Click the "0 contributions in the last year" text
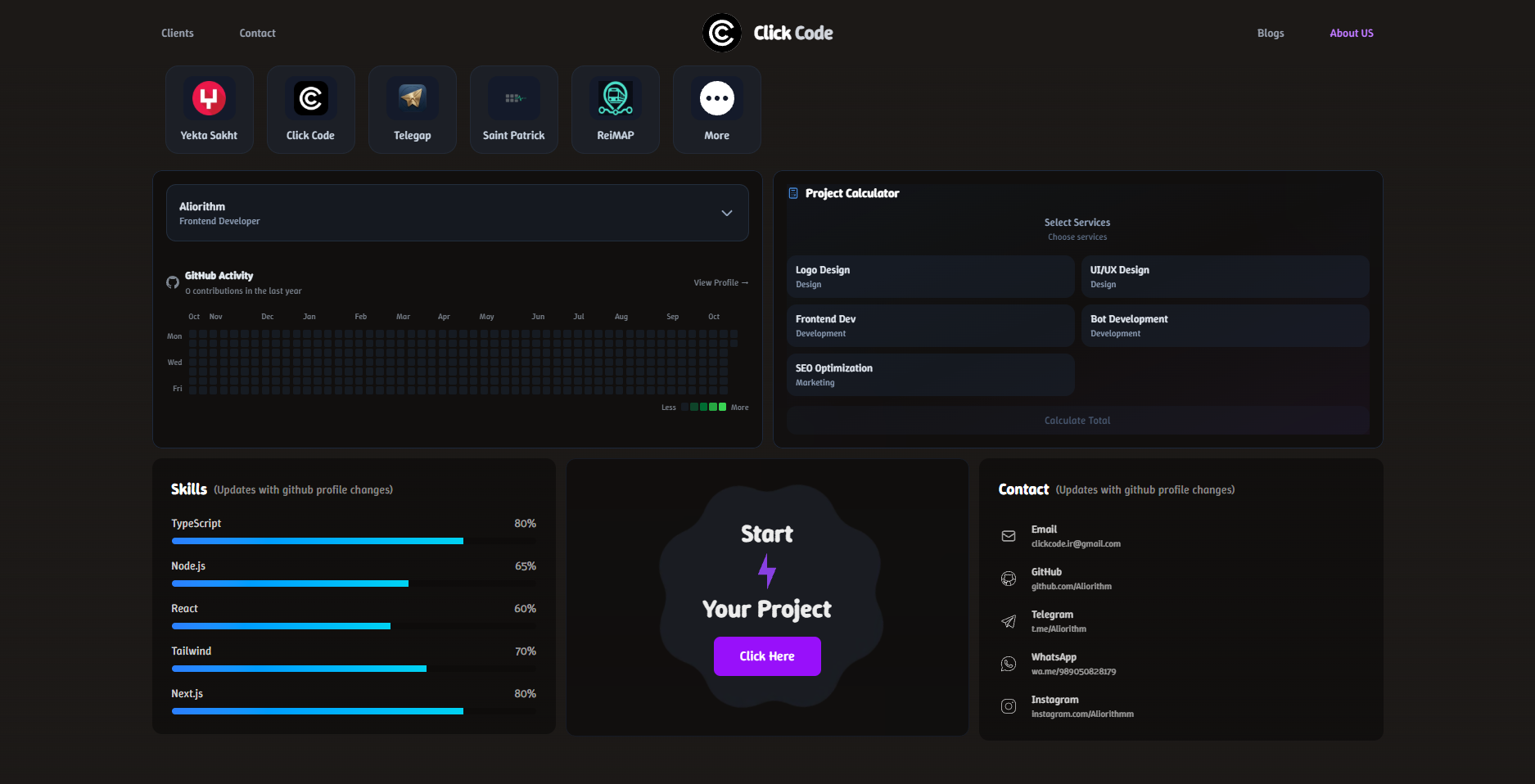Viewport: 1535px width, 784px height. 243,291
